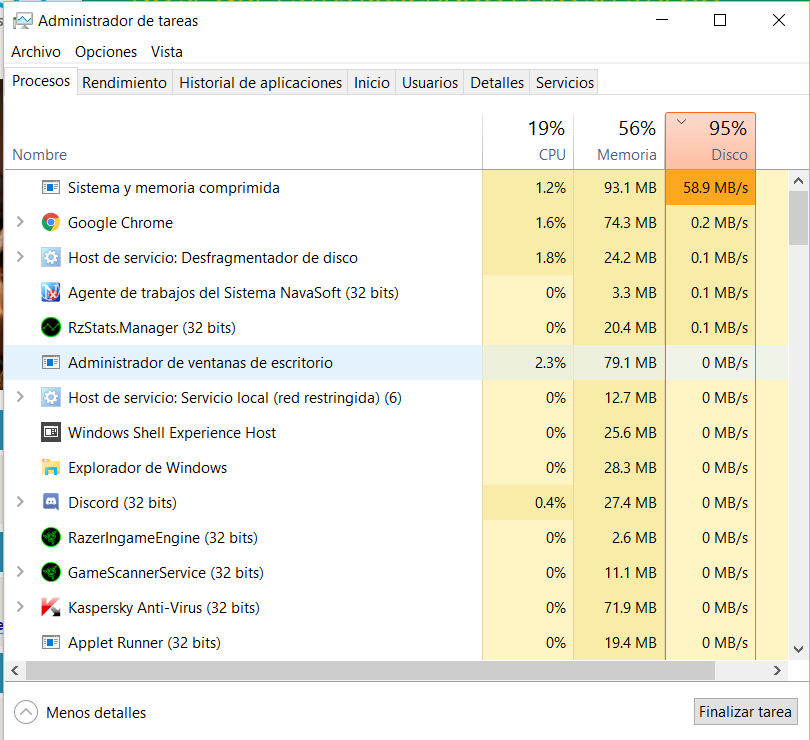Open the Servicios tab
This screenshot has height=740, width=810.
565,83
